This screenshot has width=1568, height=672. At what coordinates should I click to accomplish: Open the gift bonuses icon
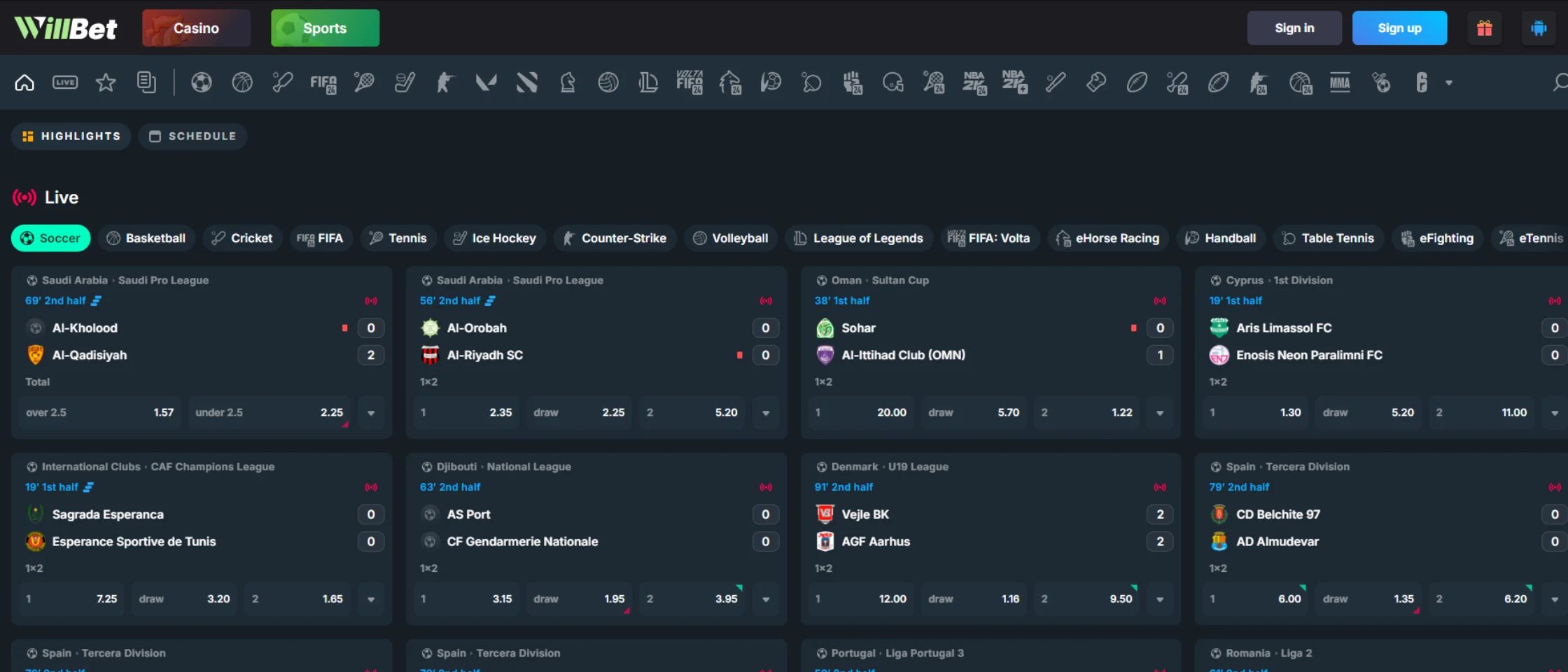tap(1484, 28)
